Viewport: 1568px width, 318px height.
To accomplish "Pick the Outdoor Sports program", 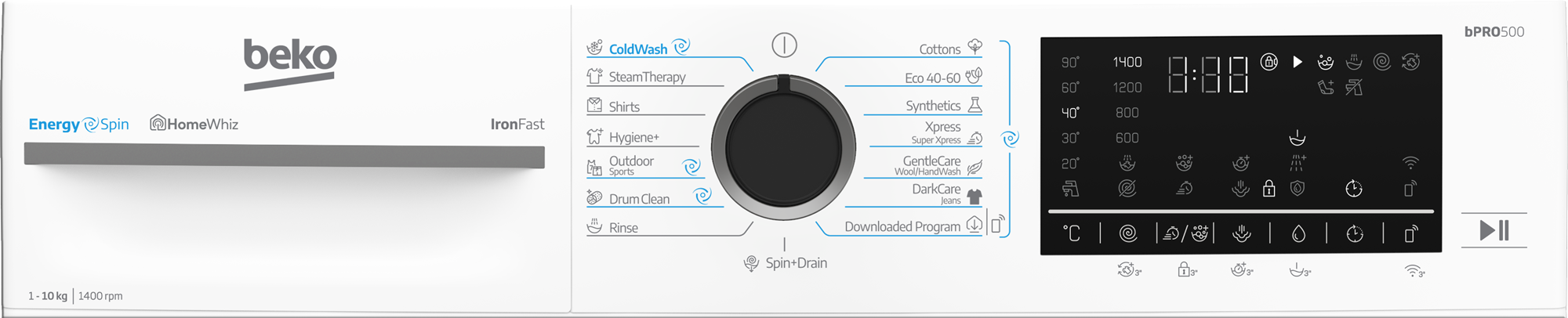I will 643,165.
